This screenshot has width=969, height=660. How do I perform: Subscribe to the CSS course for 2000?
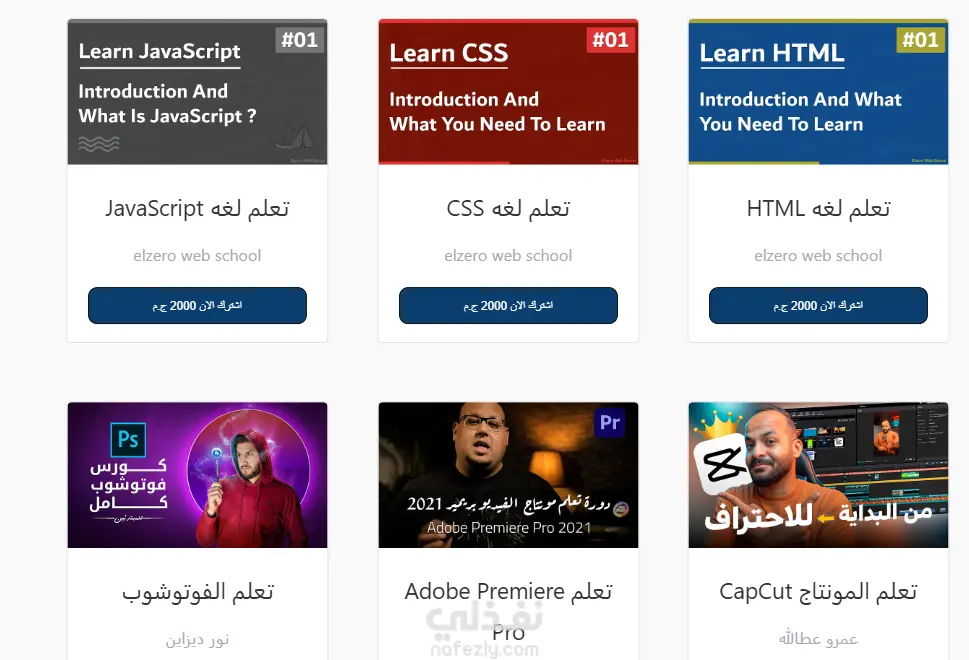pyautogui.click(x=508, y=305)
